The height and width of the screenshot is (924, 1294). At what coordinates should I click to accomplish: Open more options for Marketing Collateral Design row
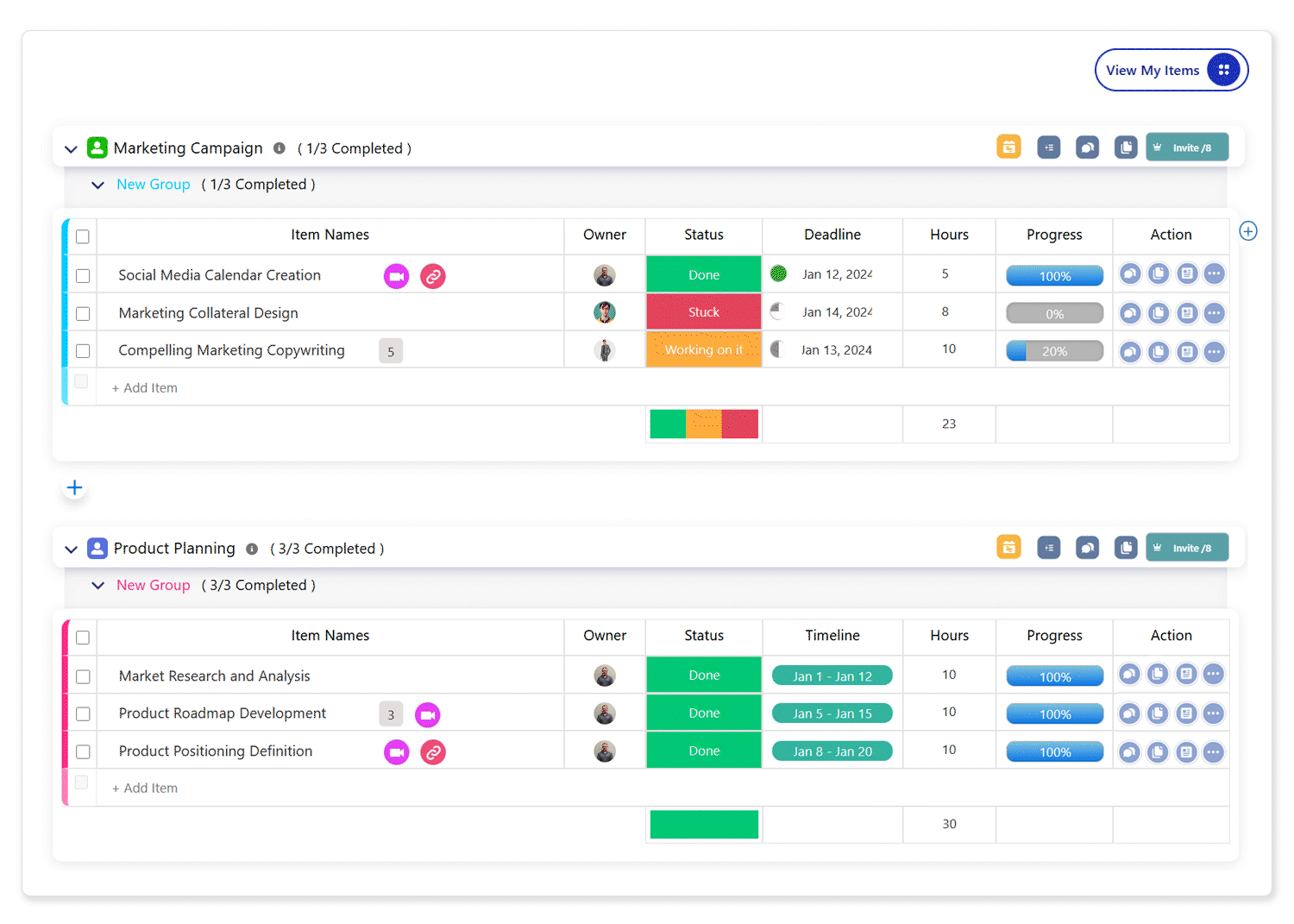[x=1214, y=313]
